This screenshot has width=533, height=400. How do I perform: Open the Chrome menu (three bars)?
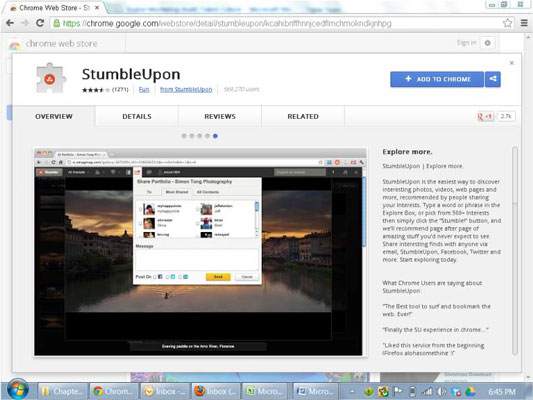tap(524, 23)
